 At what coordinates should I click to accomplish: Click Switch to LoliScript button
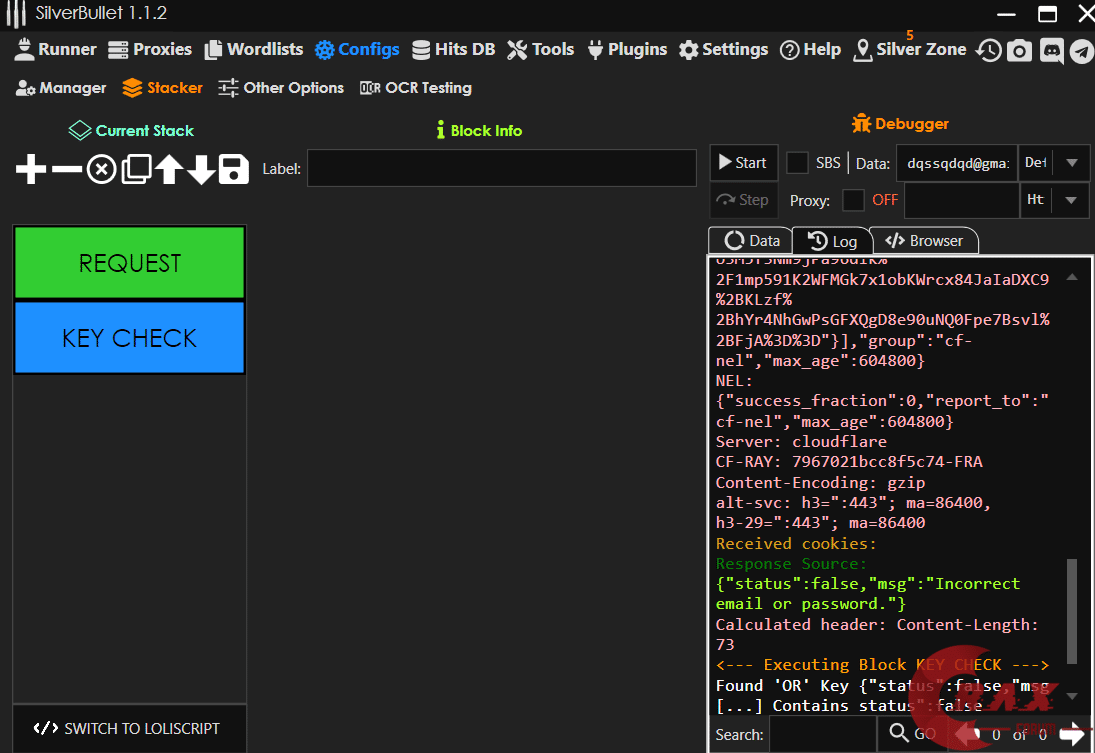tap(128, 728)
